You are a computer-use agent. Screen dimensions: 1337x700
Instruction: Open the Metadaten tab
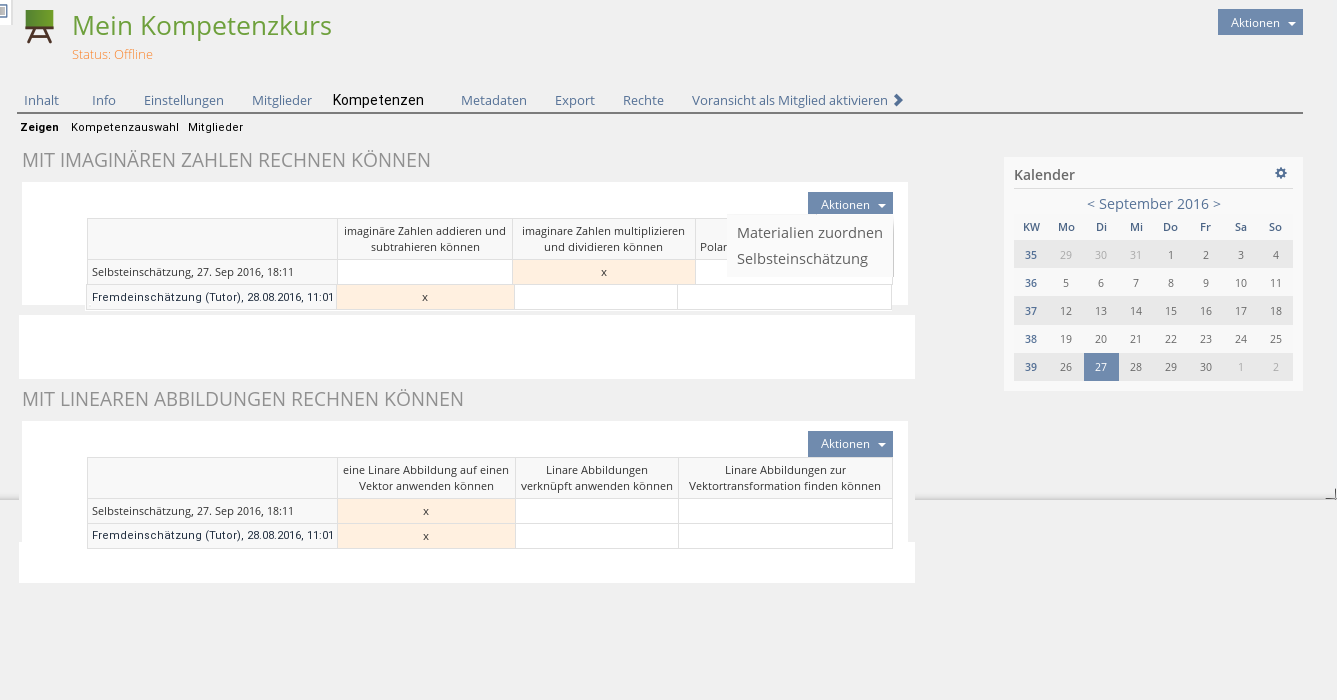click(493, 100)
